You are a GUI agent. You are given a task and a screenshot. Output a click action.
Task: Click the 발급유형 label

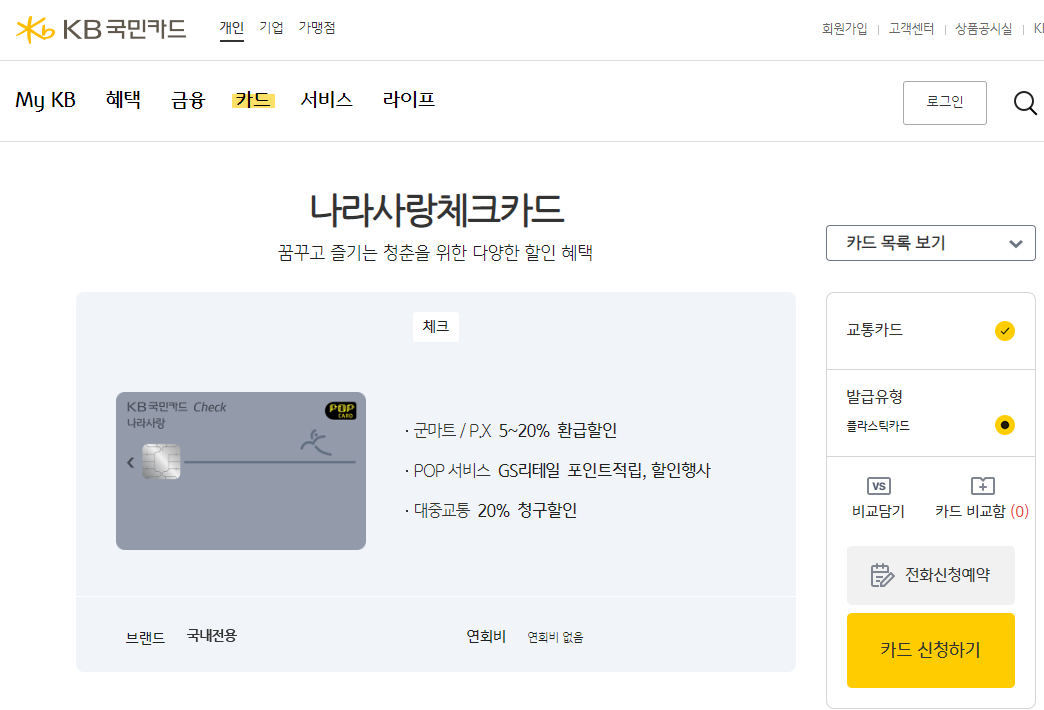pos(874,397)
